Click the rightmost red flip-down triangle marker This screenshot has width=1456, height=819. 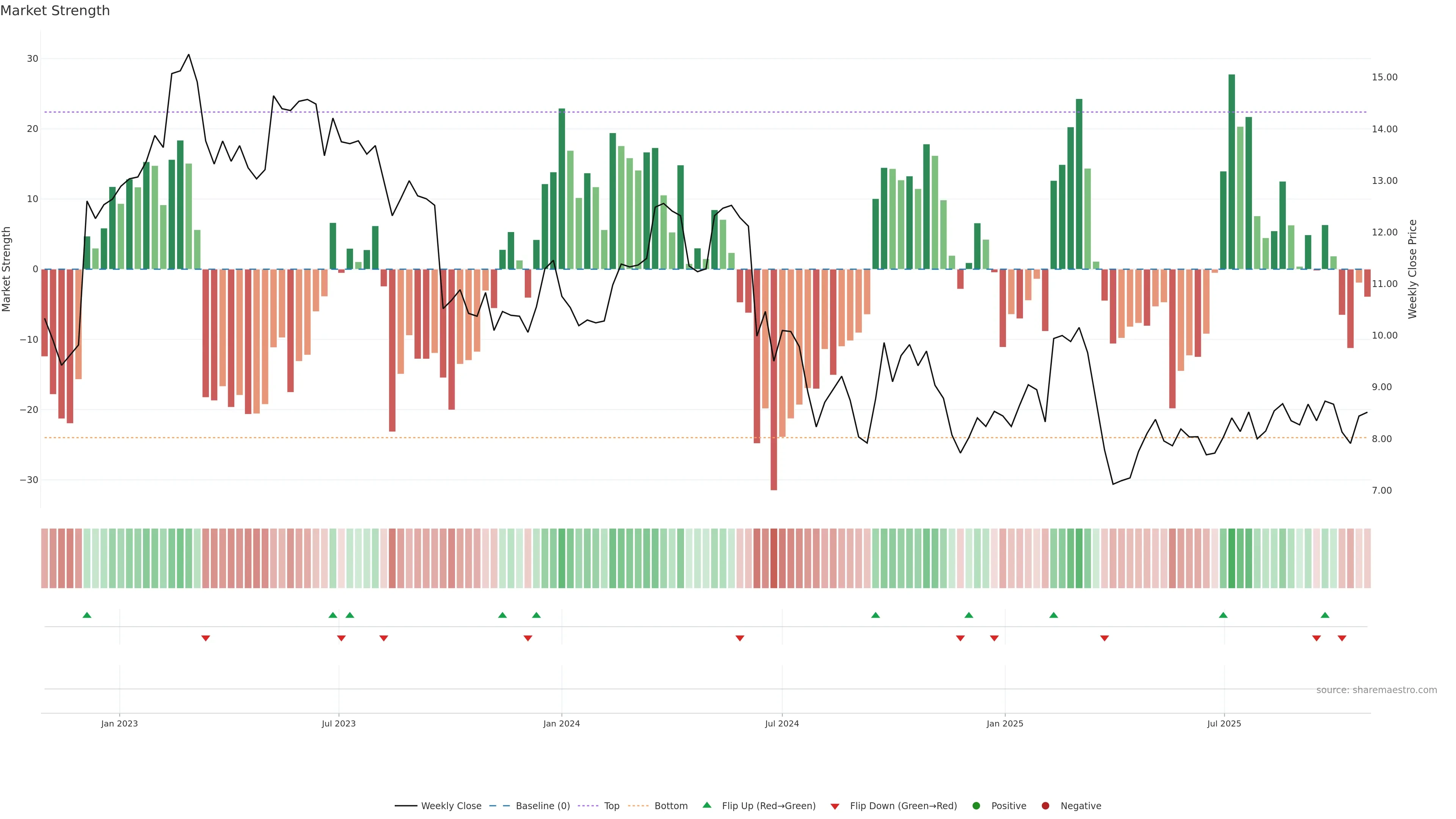coord(1342,638)
